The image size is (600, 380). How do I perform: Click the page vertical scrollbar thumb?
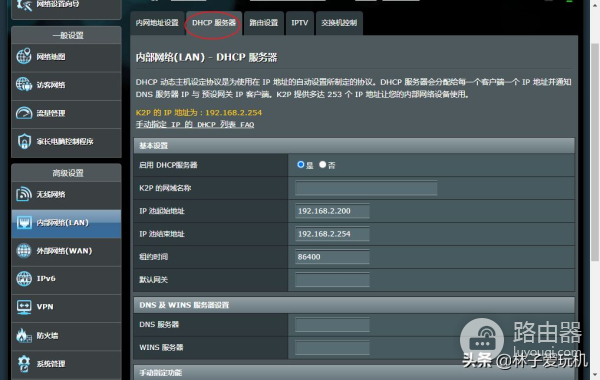pos(595,151)
